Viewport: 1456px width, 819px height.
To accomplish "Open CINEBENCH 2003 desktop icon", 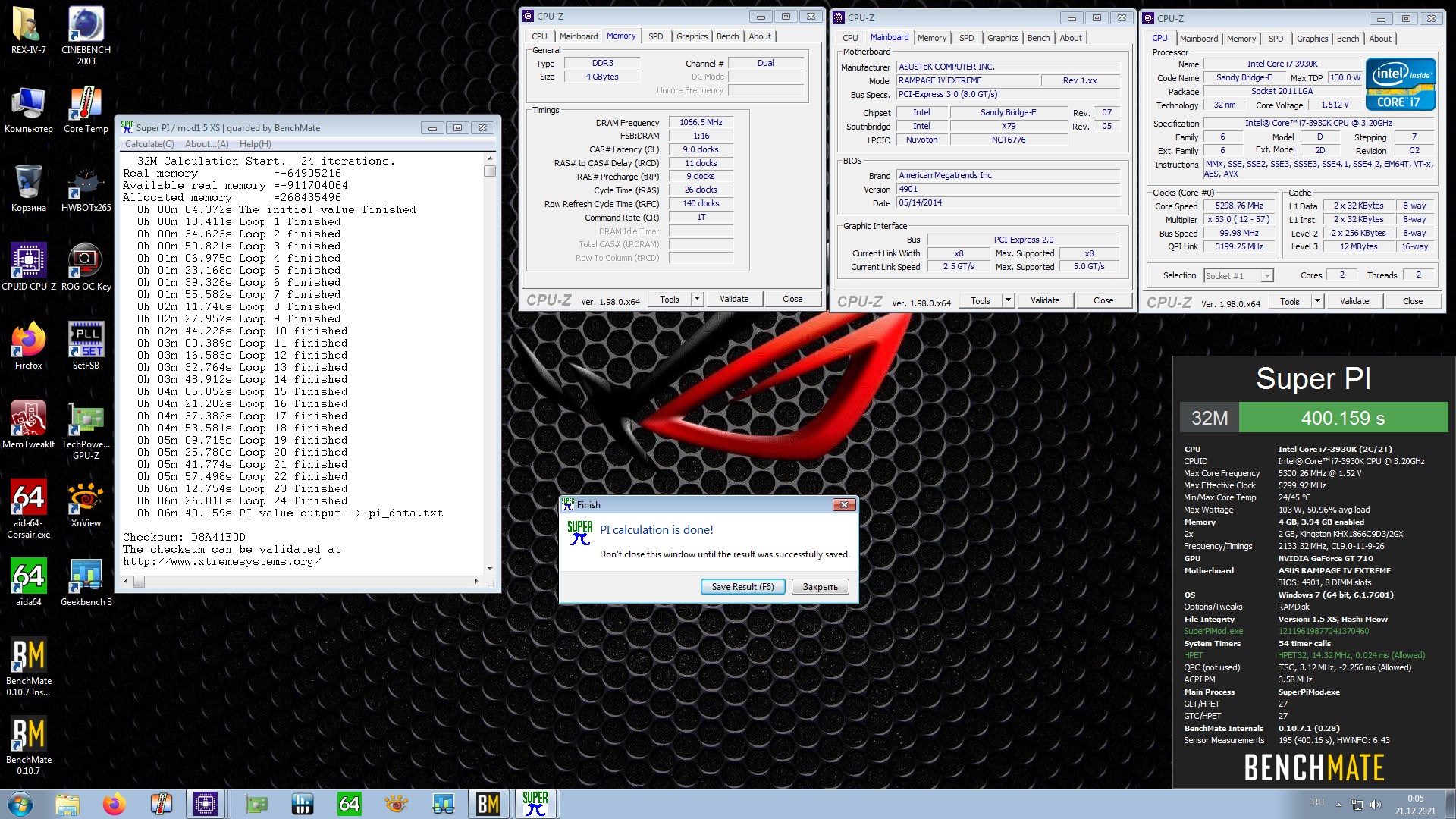I will click(x=86, y=36).
